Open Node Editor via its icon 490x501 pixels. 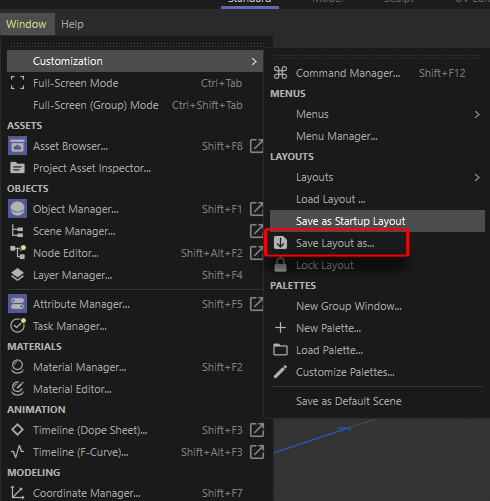coord(17,253)
